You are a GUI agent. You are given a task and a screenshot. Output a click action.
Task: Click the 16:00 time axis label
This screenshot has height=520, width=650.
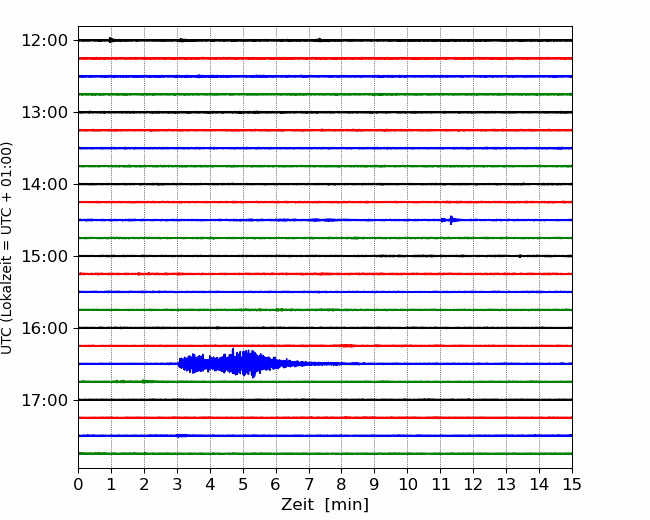pyautogui.click(x=45, y=328)
